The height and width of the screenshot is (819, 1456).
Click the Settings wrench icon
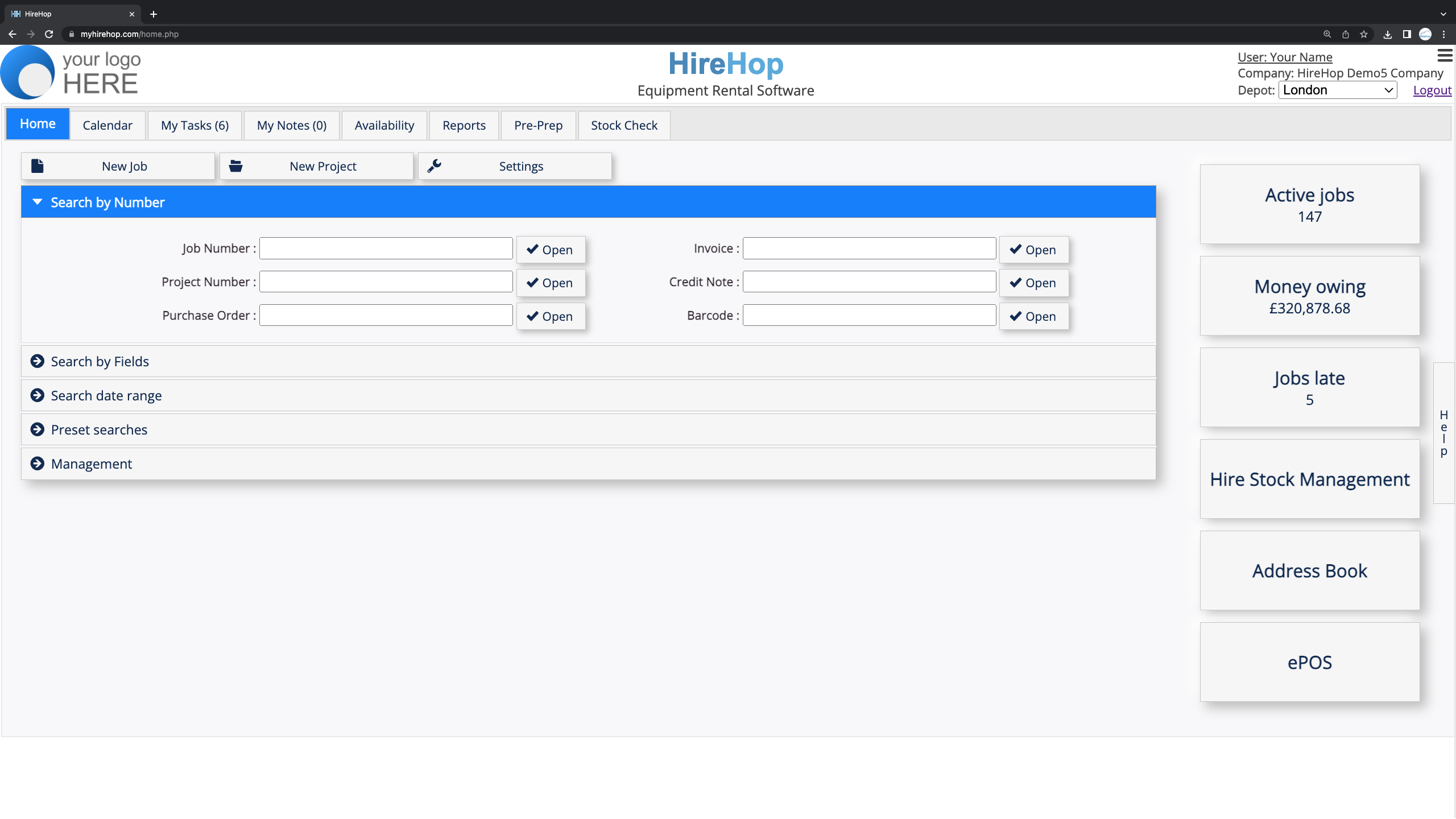435,166
